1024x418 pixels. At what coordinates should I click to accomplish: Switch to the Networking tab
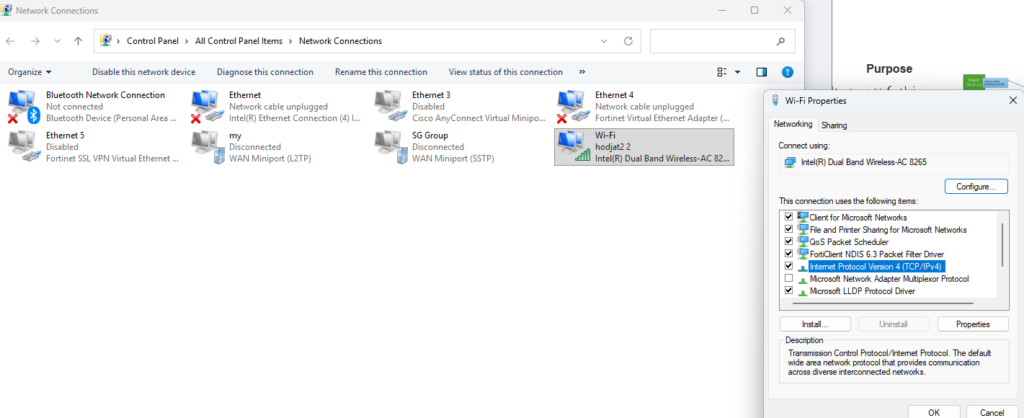793,124
